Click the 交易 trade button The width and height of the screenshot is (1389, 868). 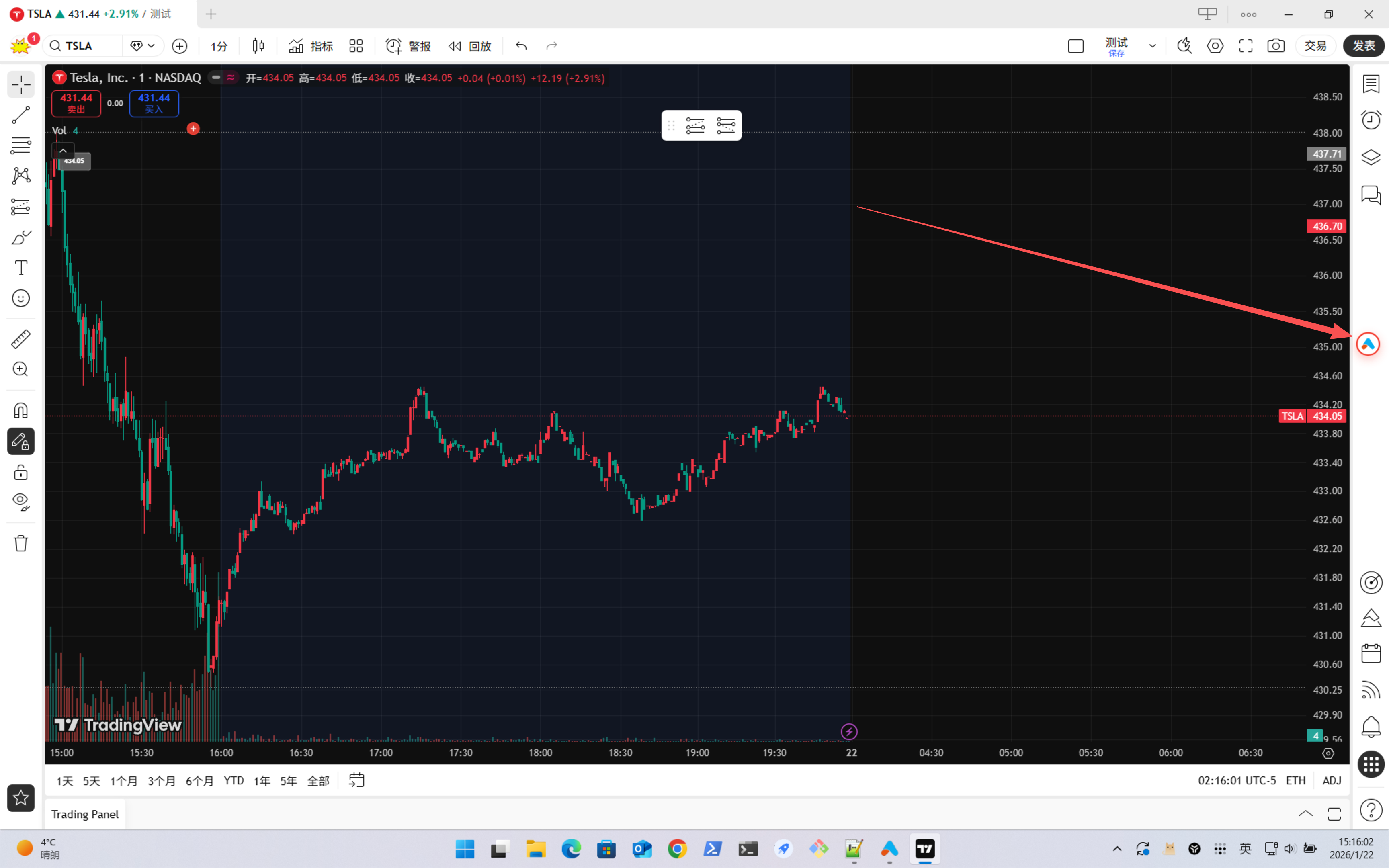click(x=1315, y=46)
